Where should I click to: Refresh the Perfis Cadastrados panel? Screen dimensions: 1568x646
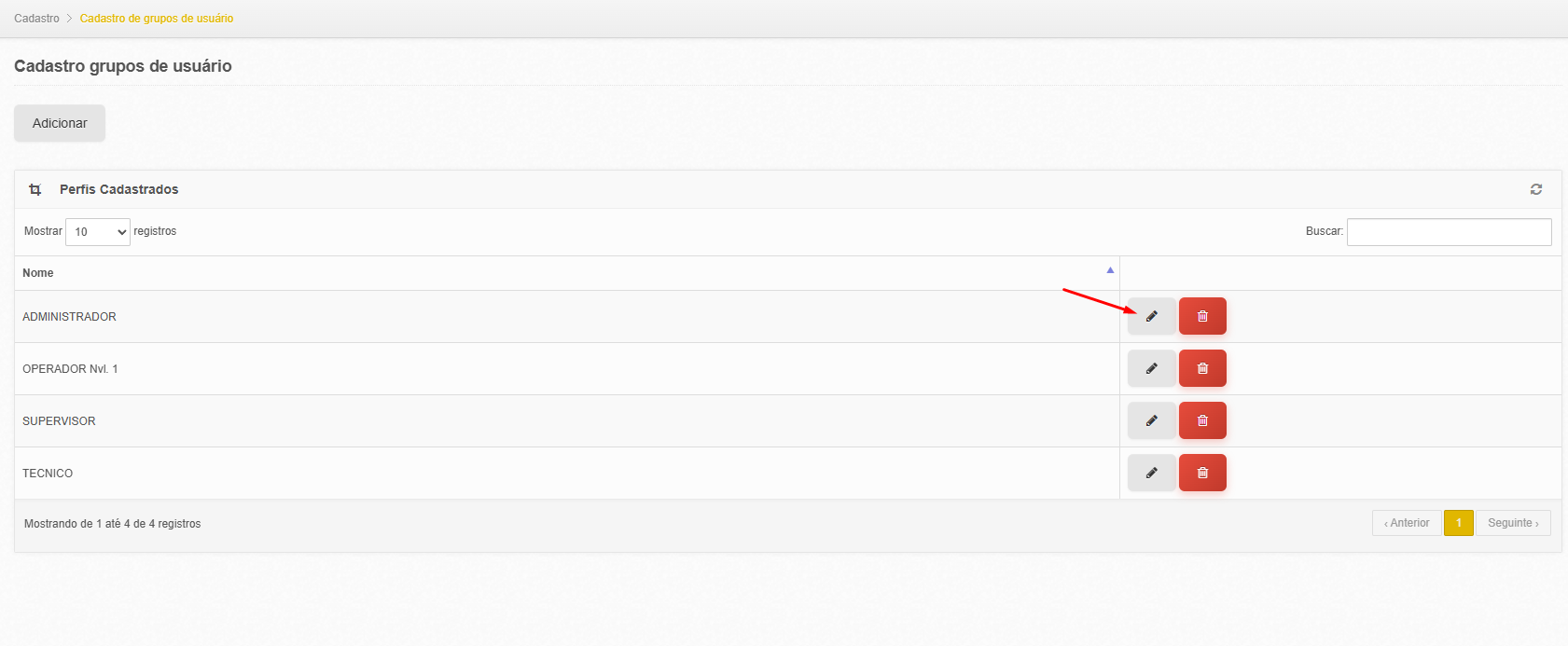coord(1535,189)
